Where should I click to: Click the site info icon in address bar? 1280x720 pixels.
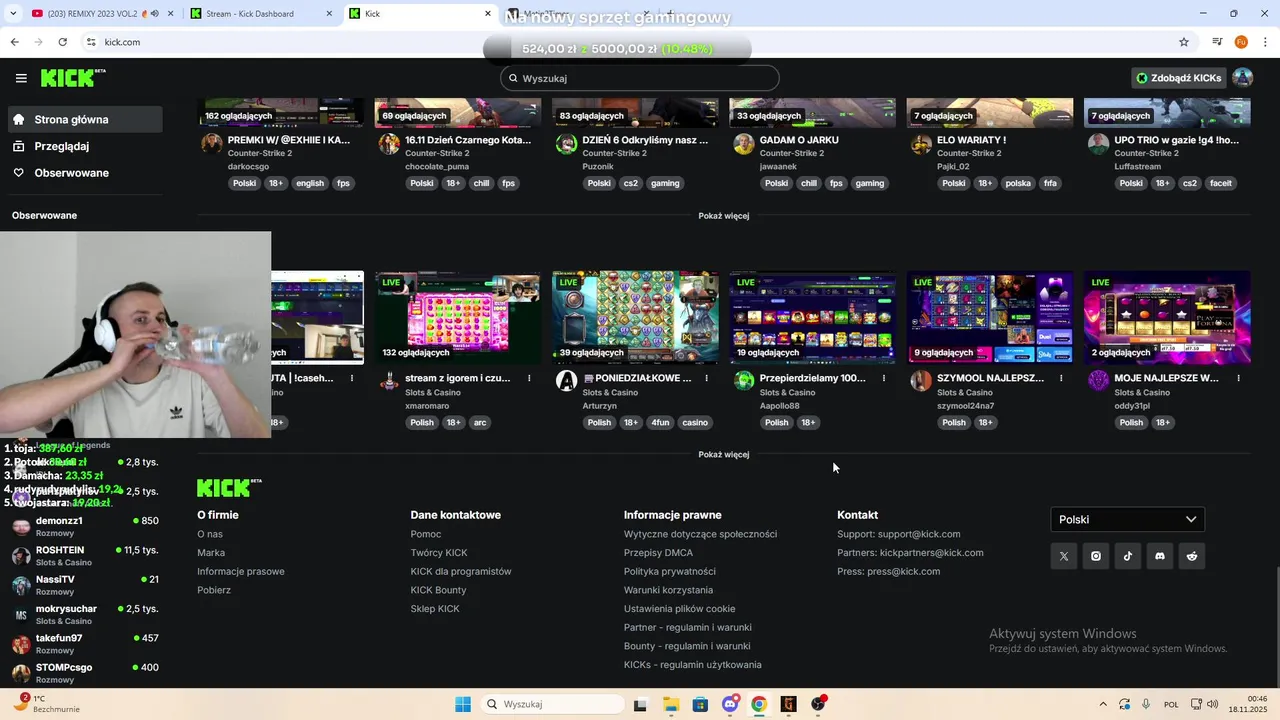click(x=91, y=42)
